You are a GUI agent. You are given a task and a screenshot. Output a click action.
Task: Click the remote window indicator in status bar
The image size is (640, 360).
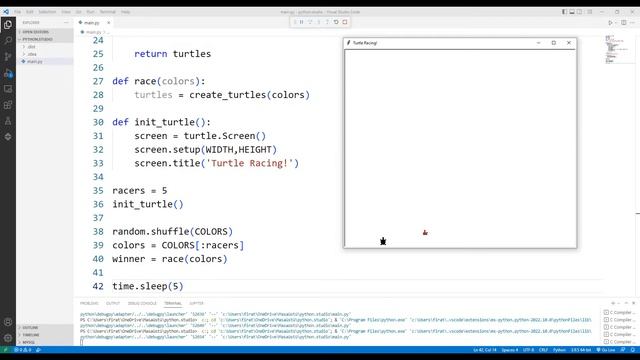coord(5,350)
